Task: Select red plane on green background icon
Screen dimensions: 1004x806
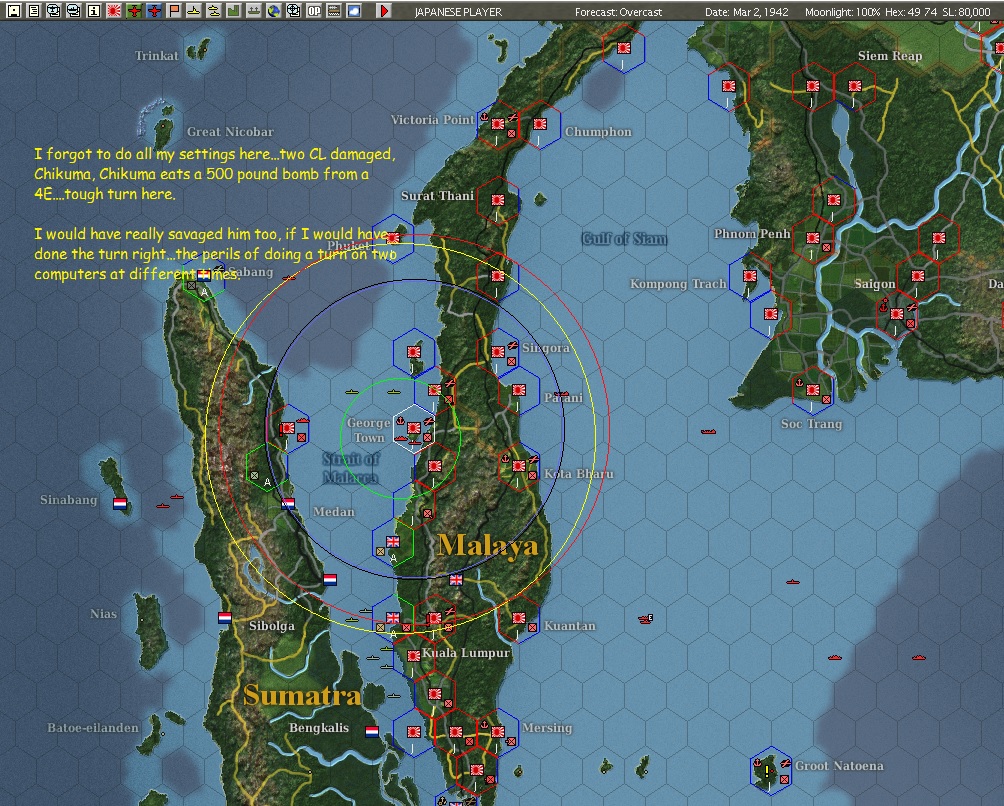Action: [x=134, y=10]
